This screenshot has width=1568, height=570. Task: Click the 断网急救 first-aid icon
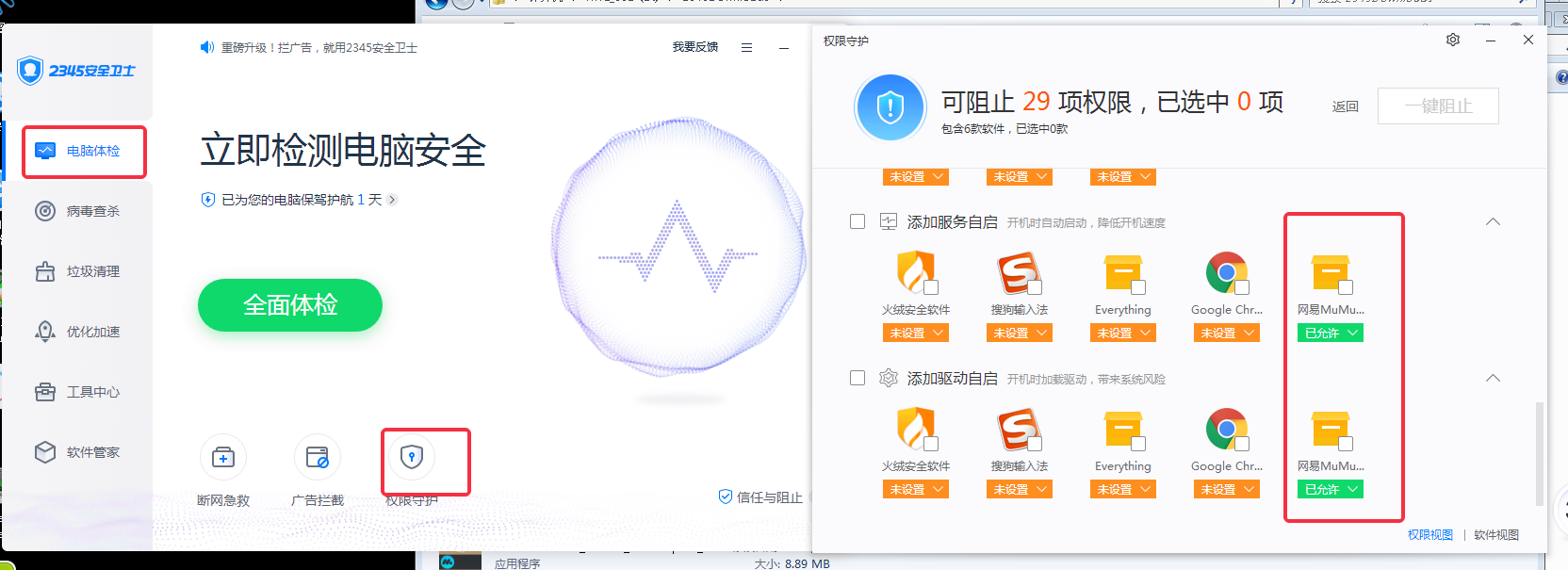tap(223, 458)
